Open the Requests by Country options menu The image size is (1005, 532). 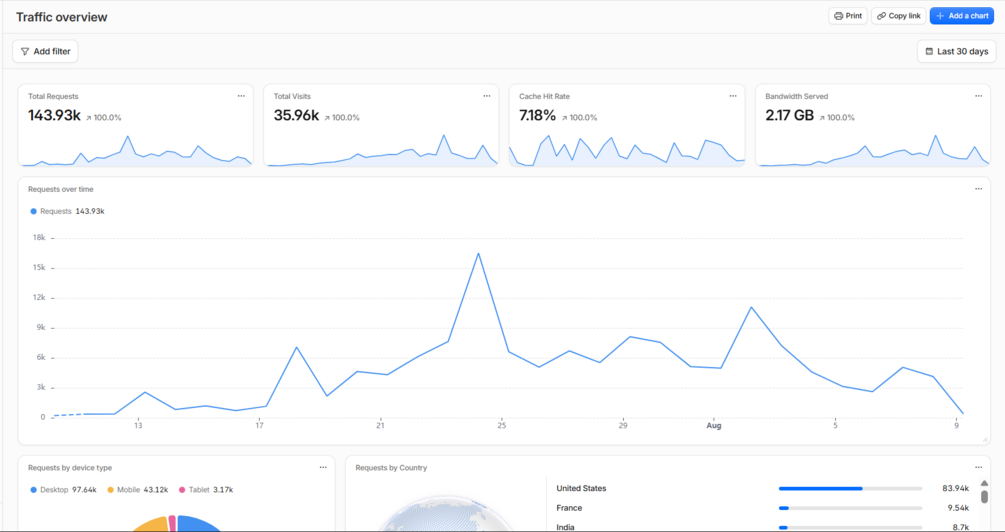(x=978, y=467)
